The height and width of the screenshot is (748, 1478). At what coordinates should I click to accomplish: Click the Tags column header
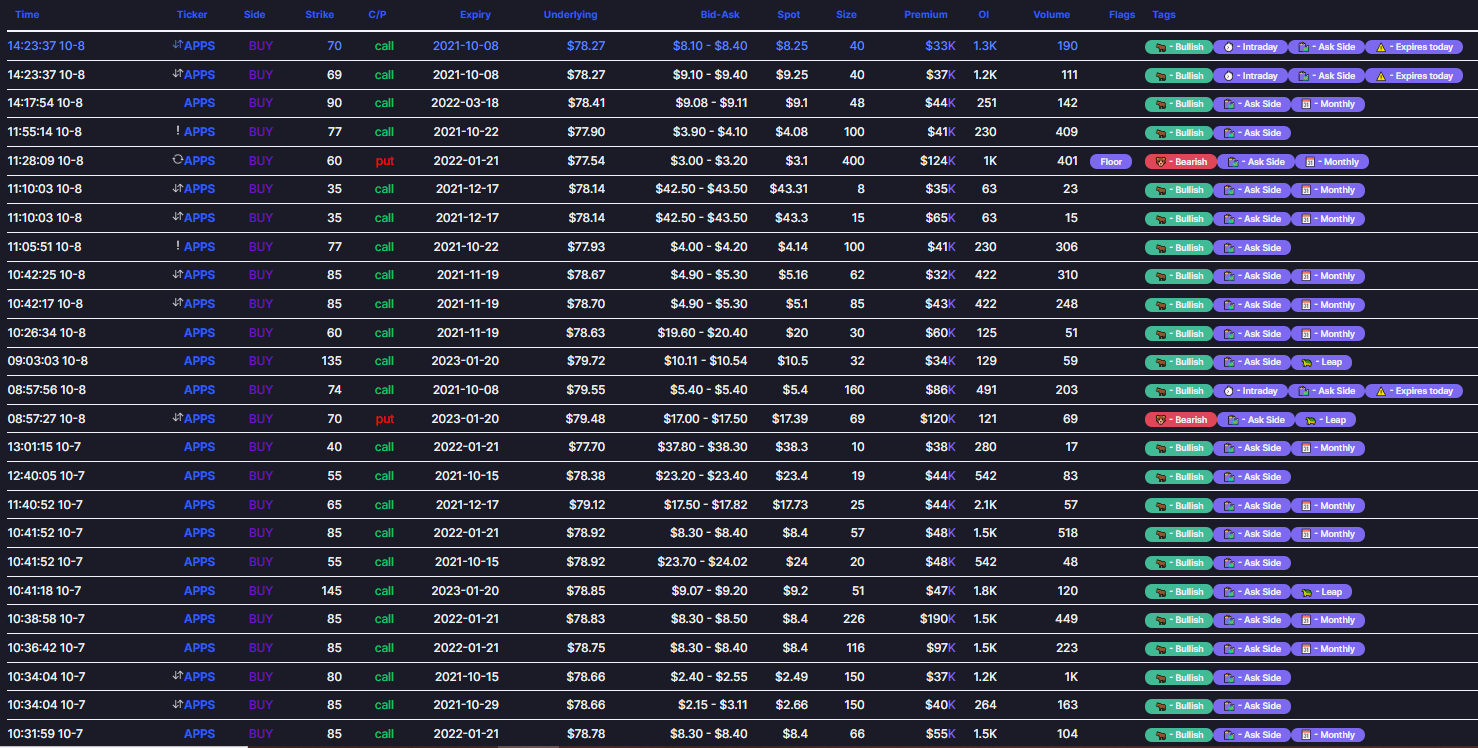pos(1164,15)
